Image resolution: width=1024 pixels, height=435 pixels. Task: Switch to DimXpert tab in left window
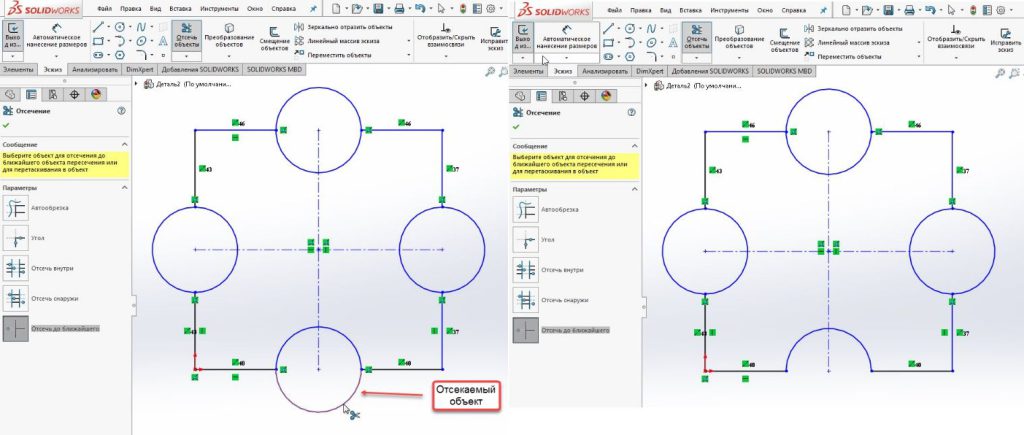tap(139, 69)
